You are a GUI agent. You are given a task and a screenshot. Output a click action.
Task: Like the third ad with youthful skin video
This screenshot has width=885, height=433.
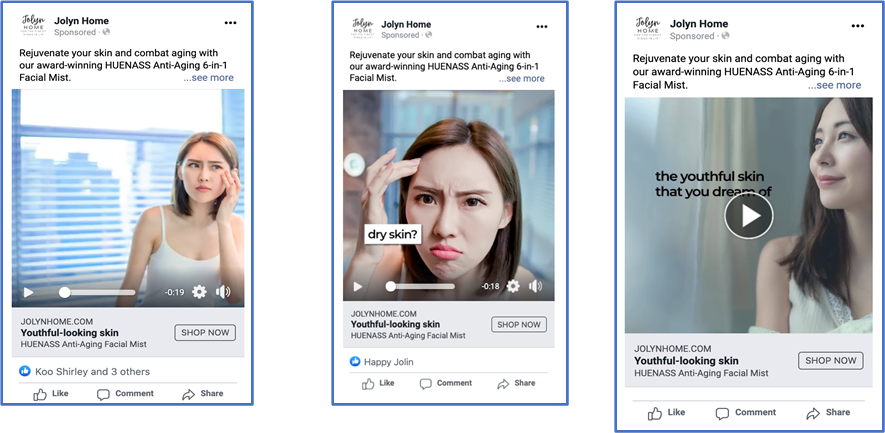[666, 413]
